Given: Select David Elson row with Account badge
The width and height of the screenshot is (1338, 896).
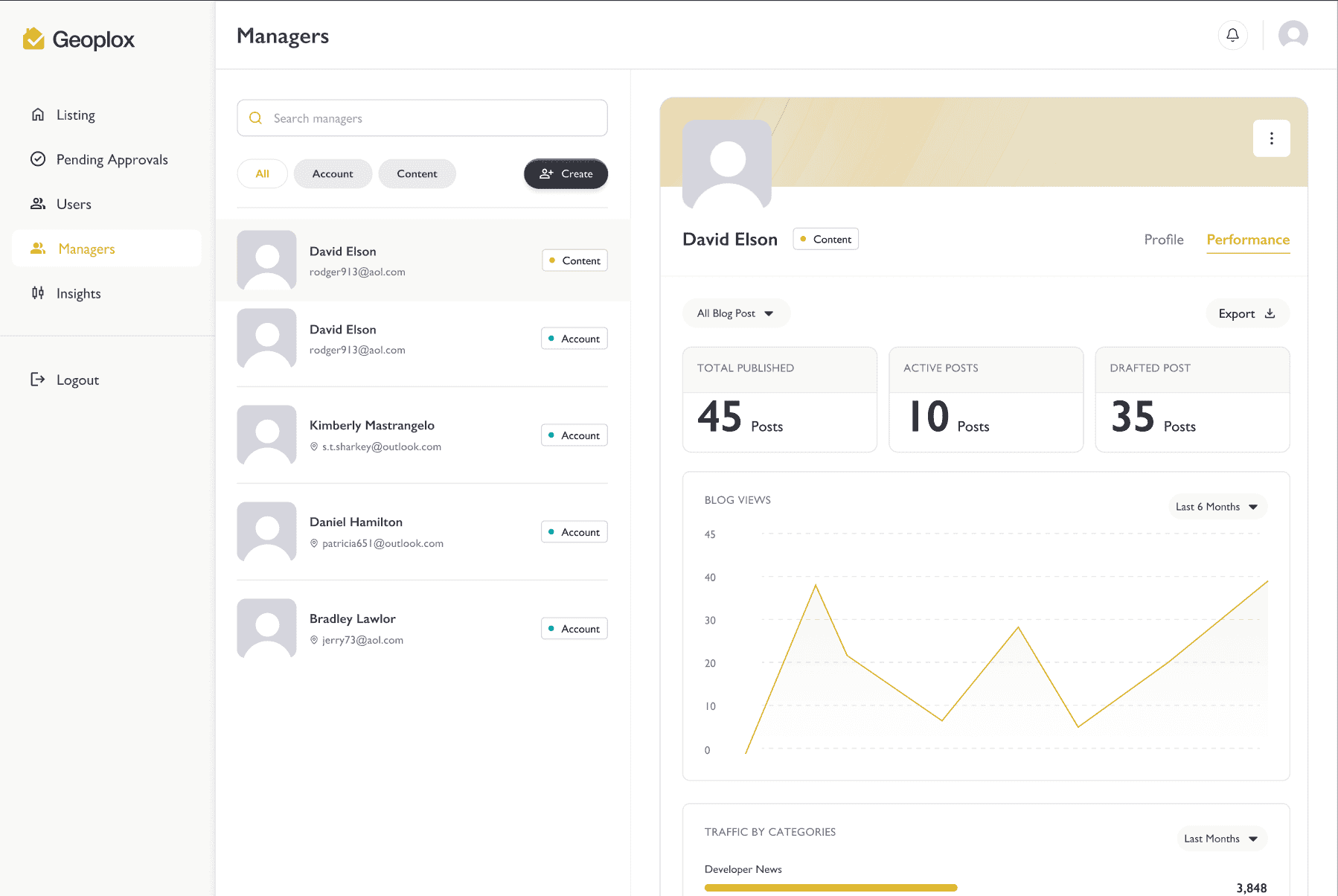Looking at the screenshot, I should pyautogui.click(x=422, y=339).
